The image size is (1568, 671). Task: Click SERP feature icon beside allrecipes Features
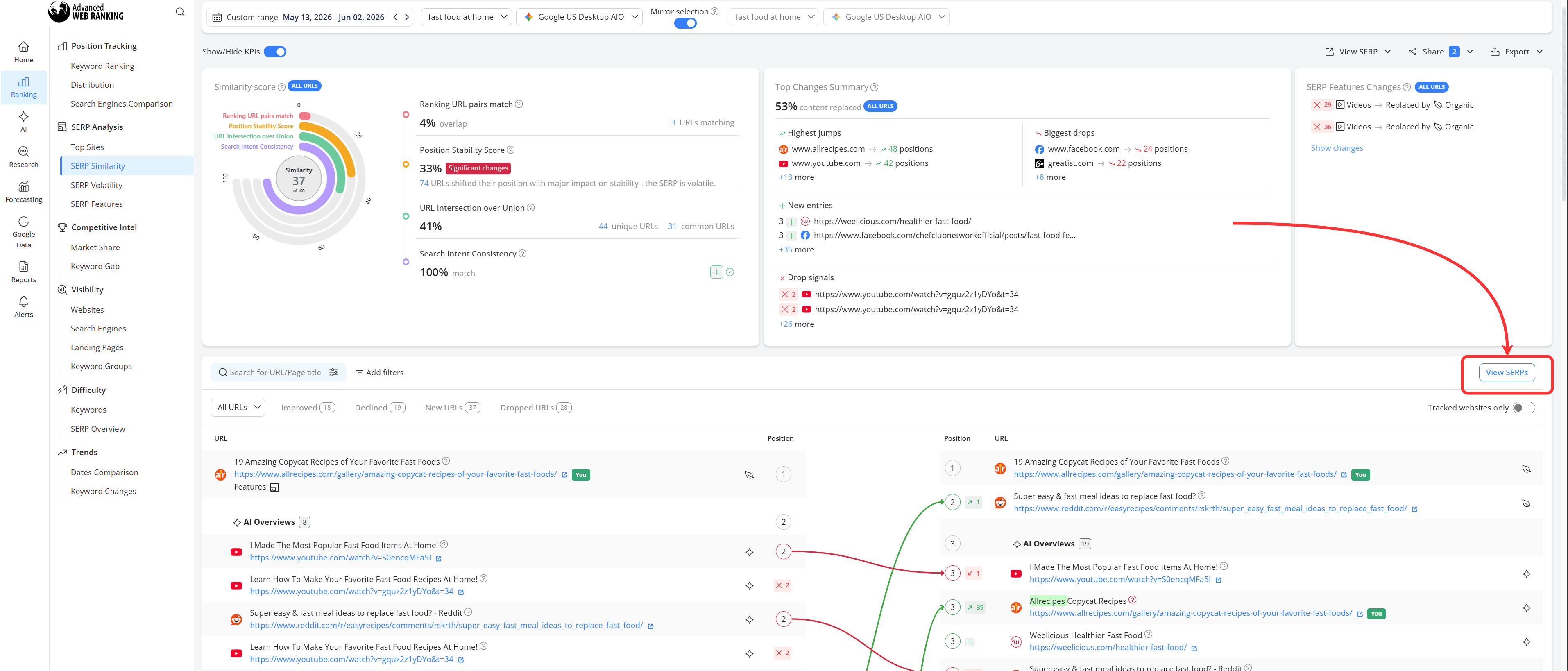[x=274, y=487]
